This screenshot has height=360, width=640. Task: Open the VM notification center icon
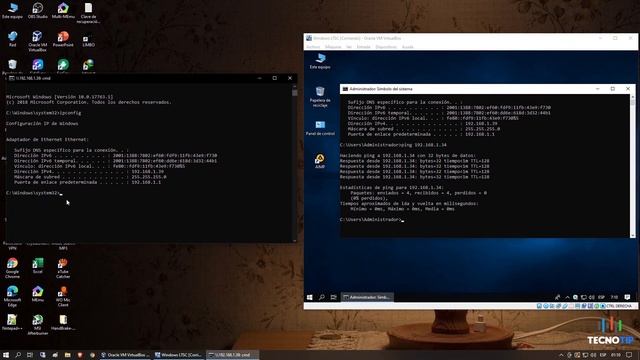coord(627,297)
